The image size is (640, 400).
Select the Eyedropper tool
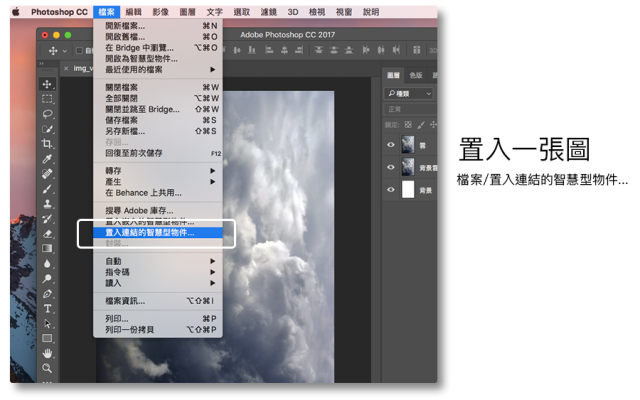click(x=47, y=159)
